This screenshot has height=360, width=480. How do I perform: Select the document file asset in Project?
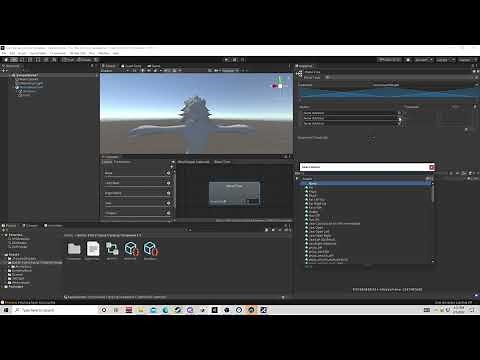(93, 249)
